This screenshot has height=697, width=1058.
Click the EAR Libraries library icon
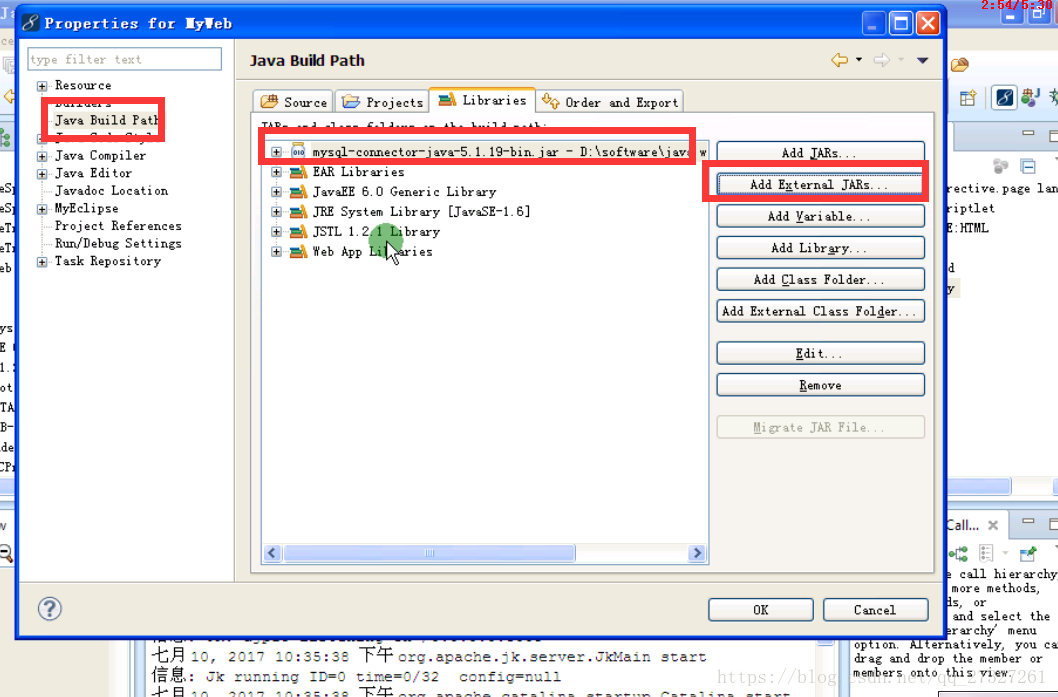point(298,172)
